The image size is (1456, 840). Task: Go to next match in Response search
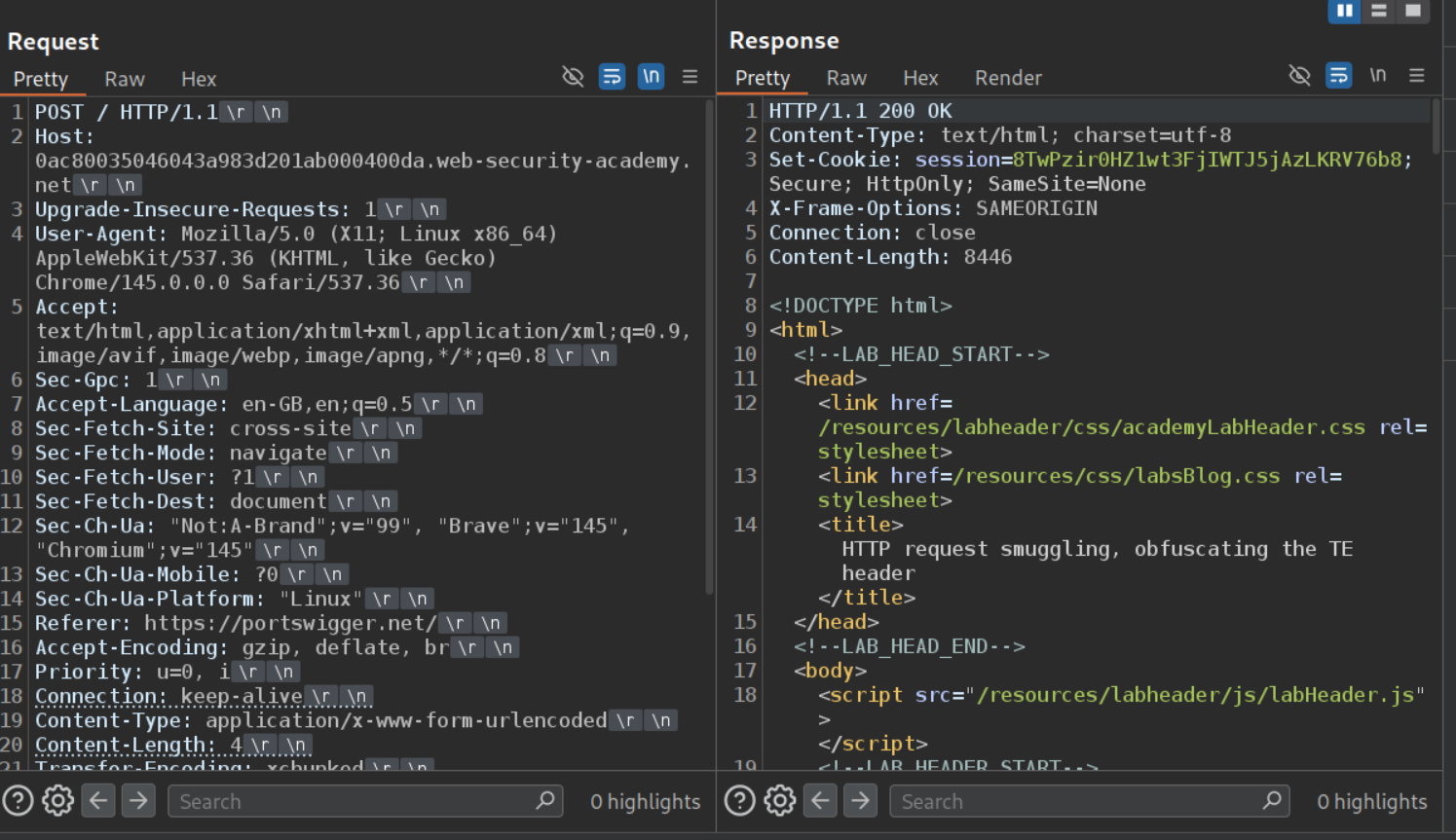tap(860, 801)
